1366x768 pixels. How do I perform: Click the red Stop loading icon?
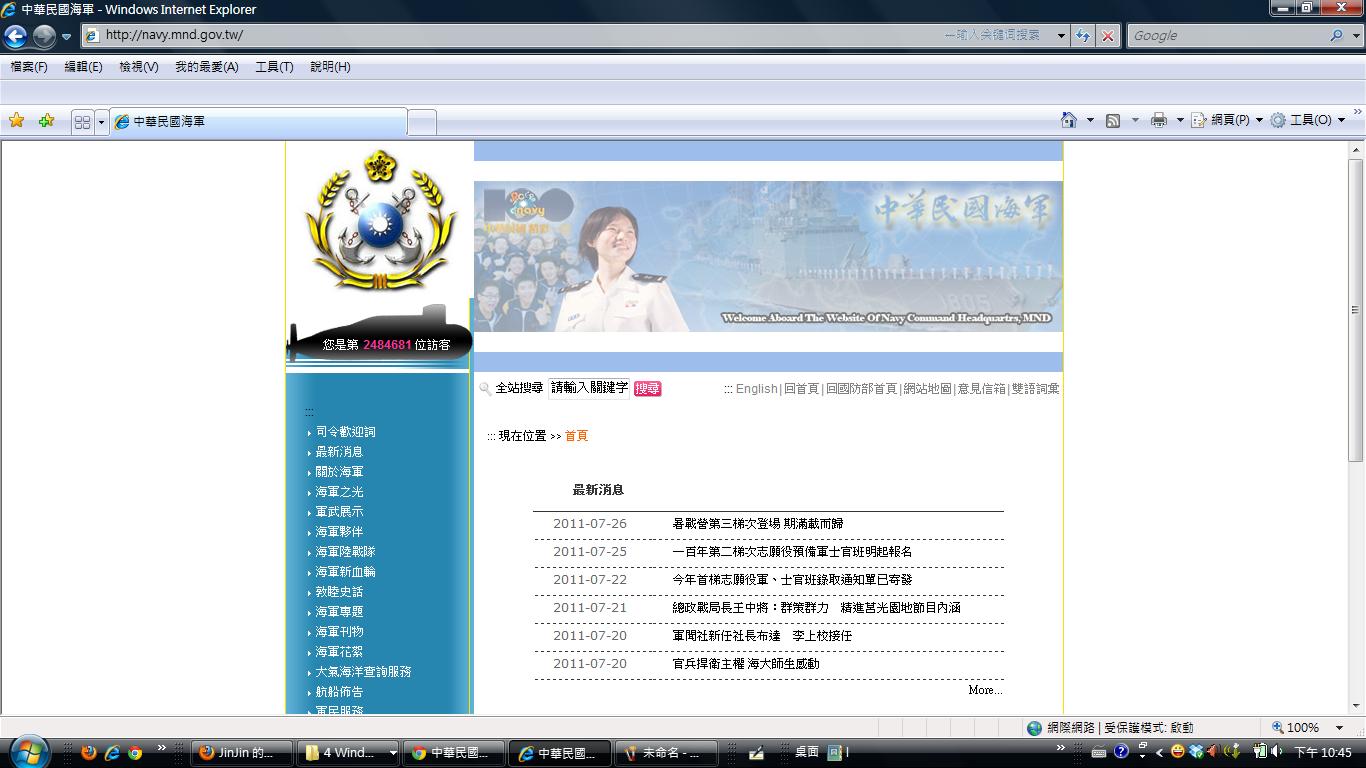[1108, 35]
